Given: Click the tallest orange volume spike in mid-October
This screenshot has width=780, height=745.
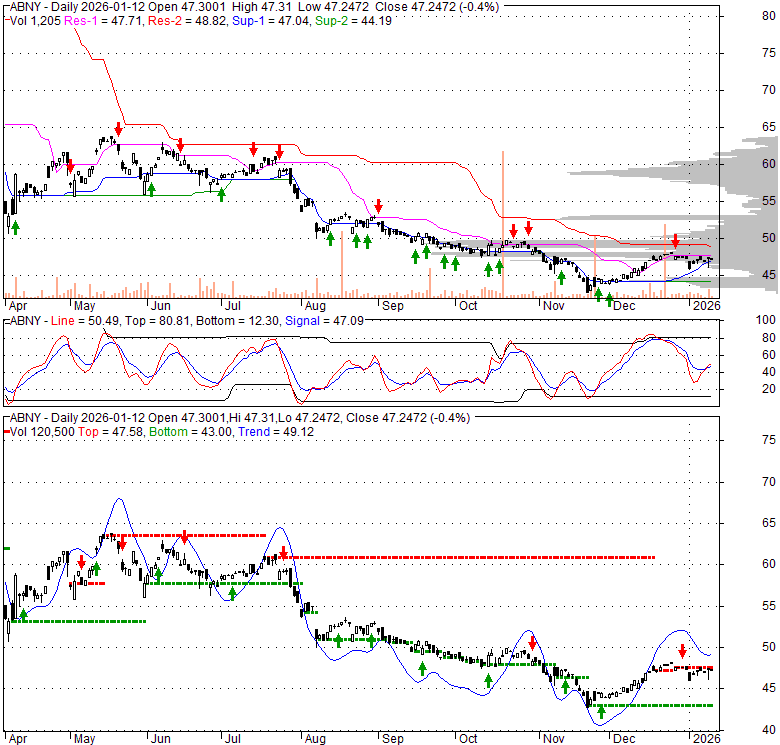Looking at the screenshot, I should [503, 224].
